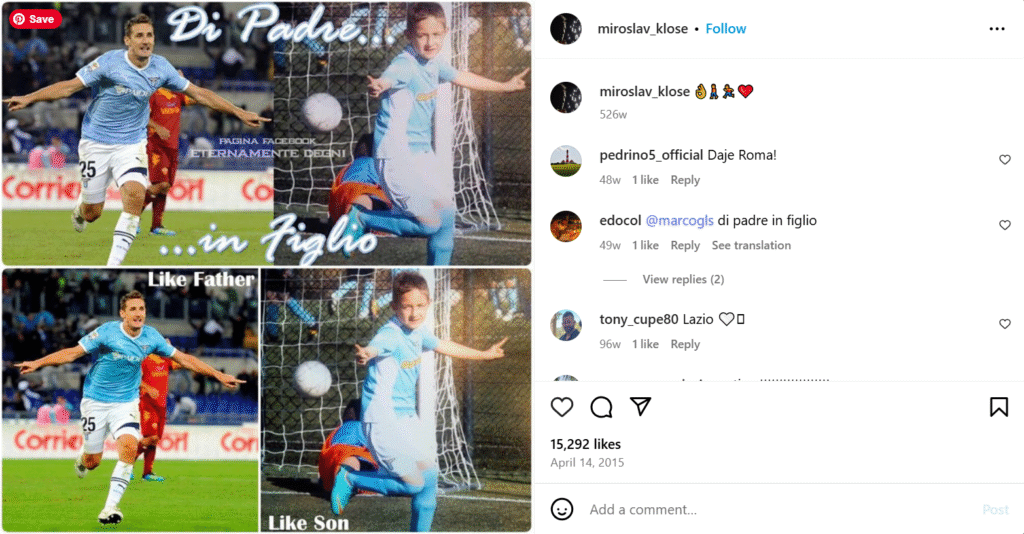
Task: Open the @marcogls mention link
Action: click(x=679, y=221)
